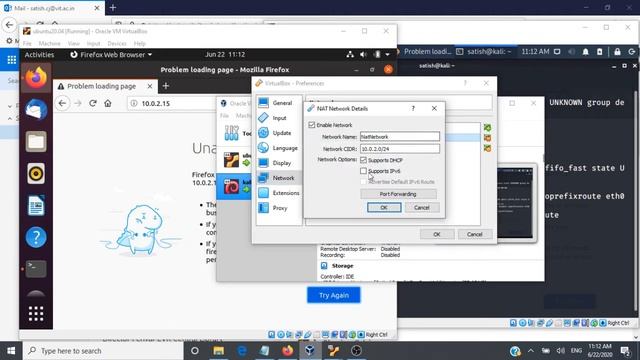Select Display in VirtualBox Preferences
The height and width of the screenshot is (360, 640).
point(279,163)
